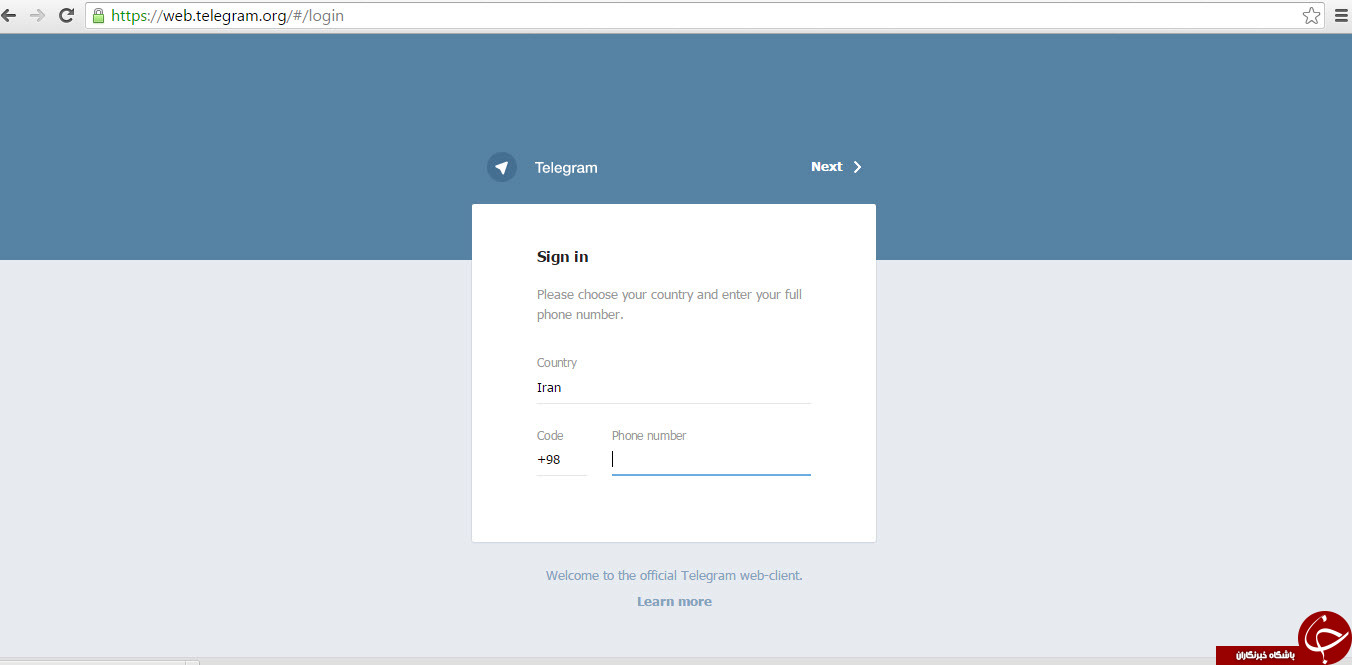1352x665 pixels.
Task: Click the green padlock security icon
Action: (x=98, y=16)
